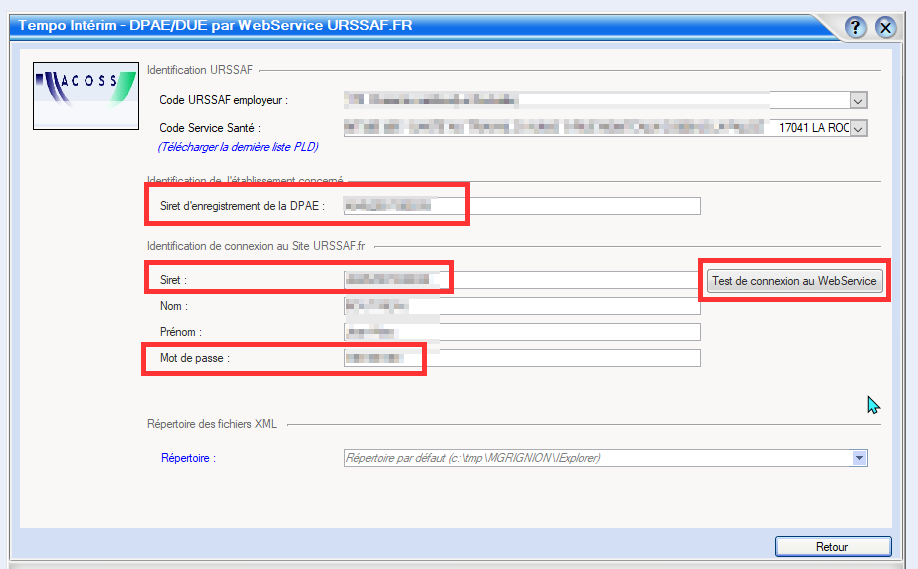Click the help question mark icon
Screen dimensions: 918x569
855,27
